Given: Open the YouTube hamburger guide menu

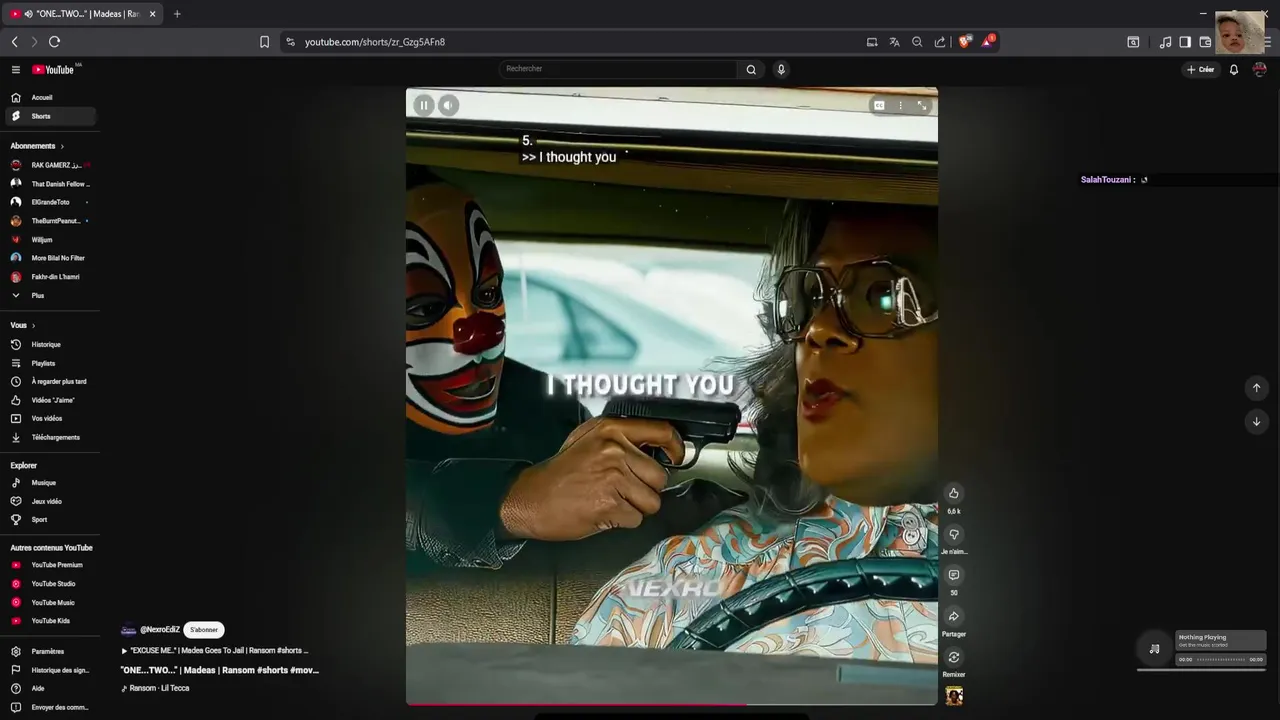Looking at the screenshot, I should pyautogui.click(x=16, y=69).
